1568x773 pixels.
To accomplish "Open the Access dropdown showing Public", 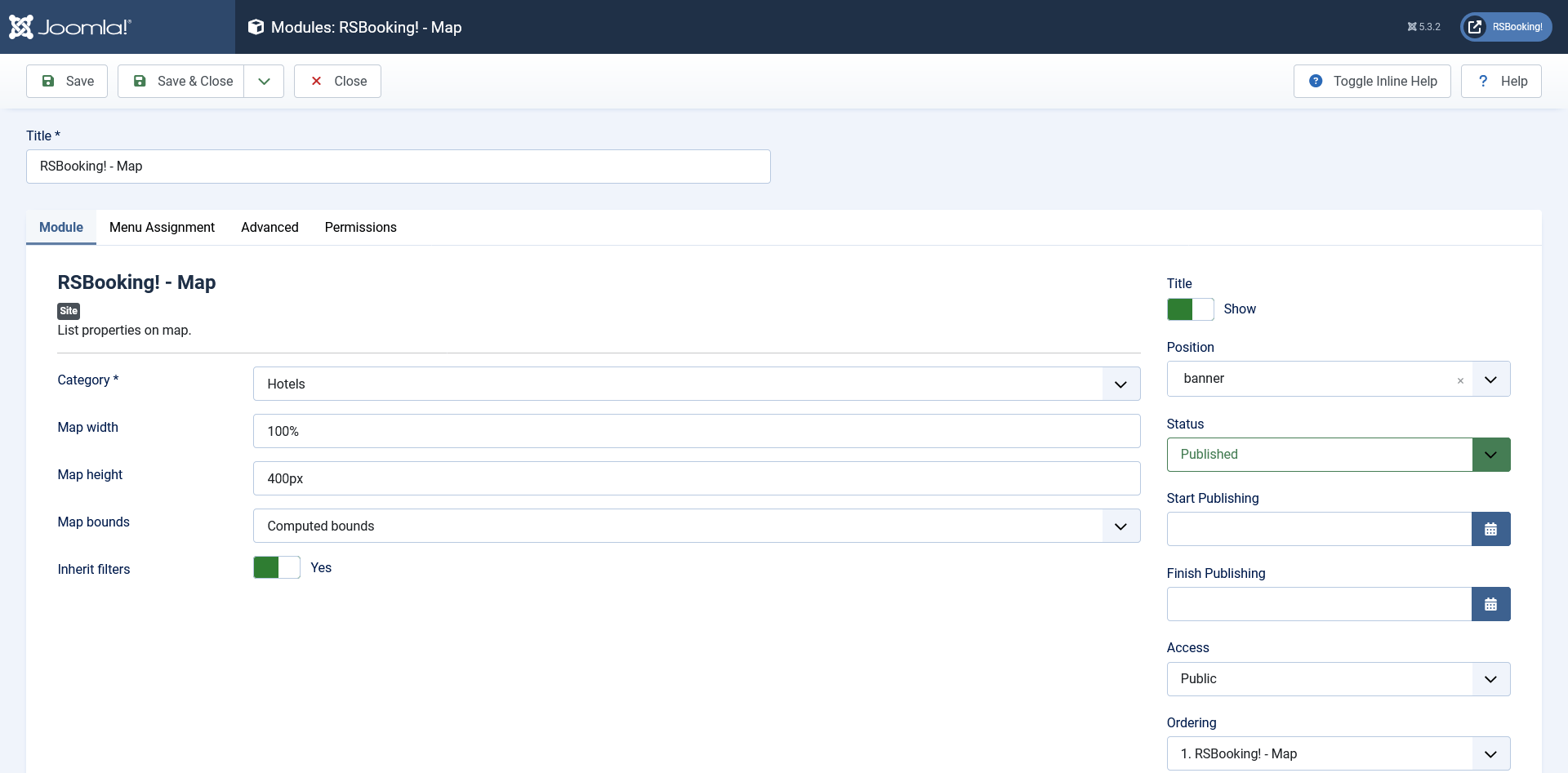I will (x=1339, y=679).
